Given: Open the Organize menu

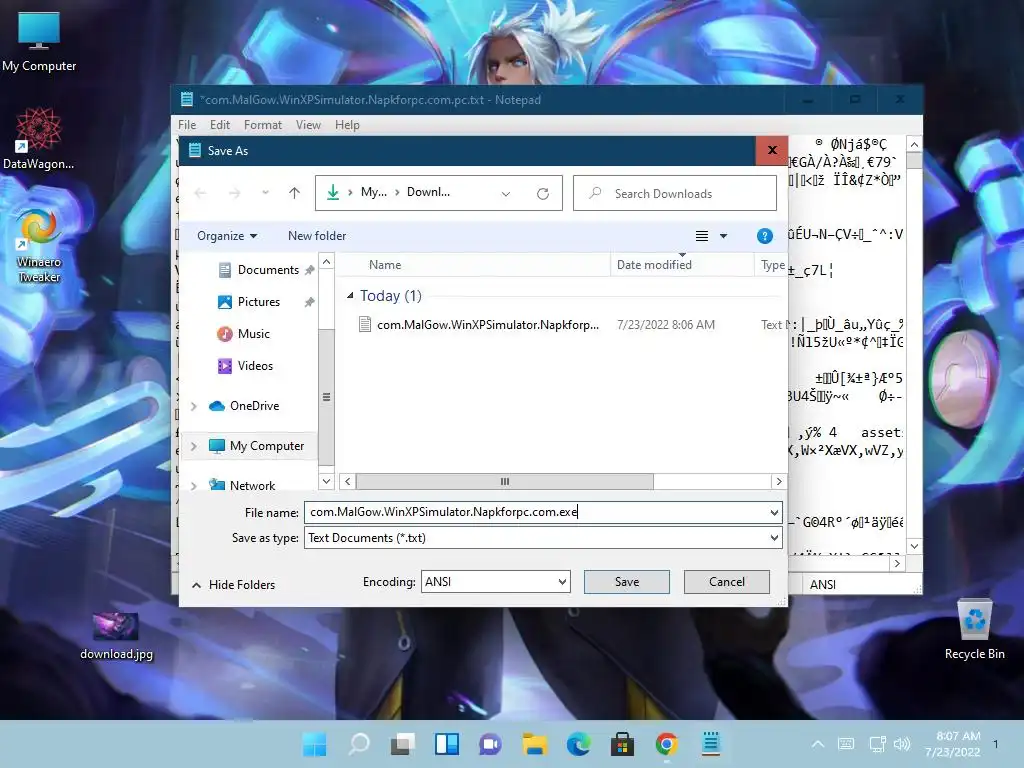Looking at the screenshot, I should point(227,236).
